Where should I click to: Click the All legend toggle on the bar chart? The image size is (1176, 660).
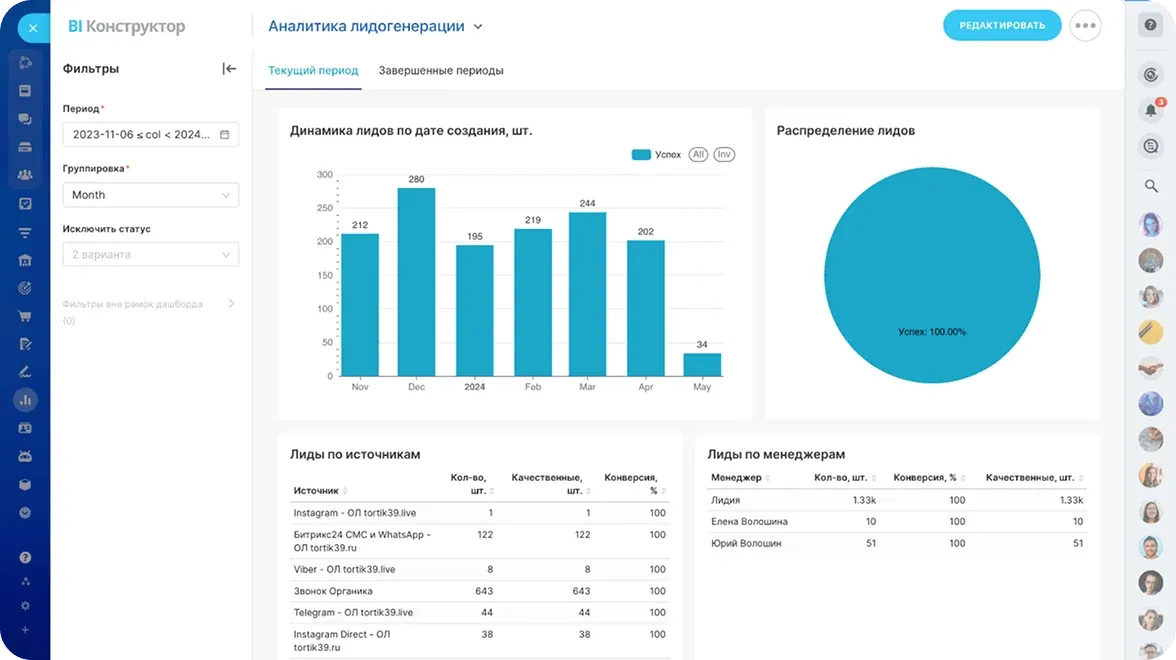point(700,154)
